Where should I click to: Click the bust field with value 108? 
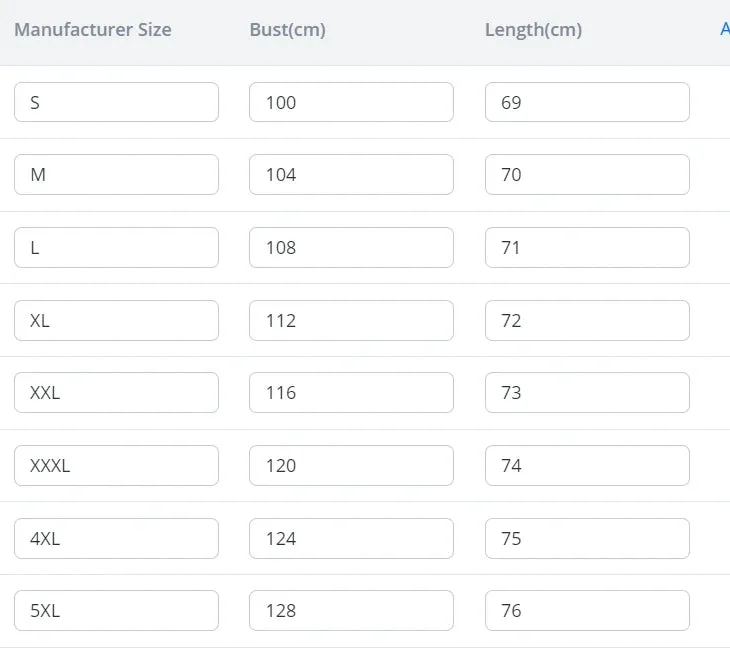351,247
